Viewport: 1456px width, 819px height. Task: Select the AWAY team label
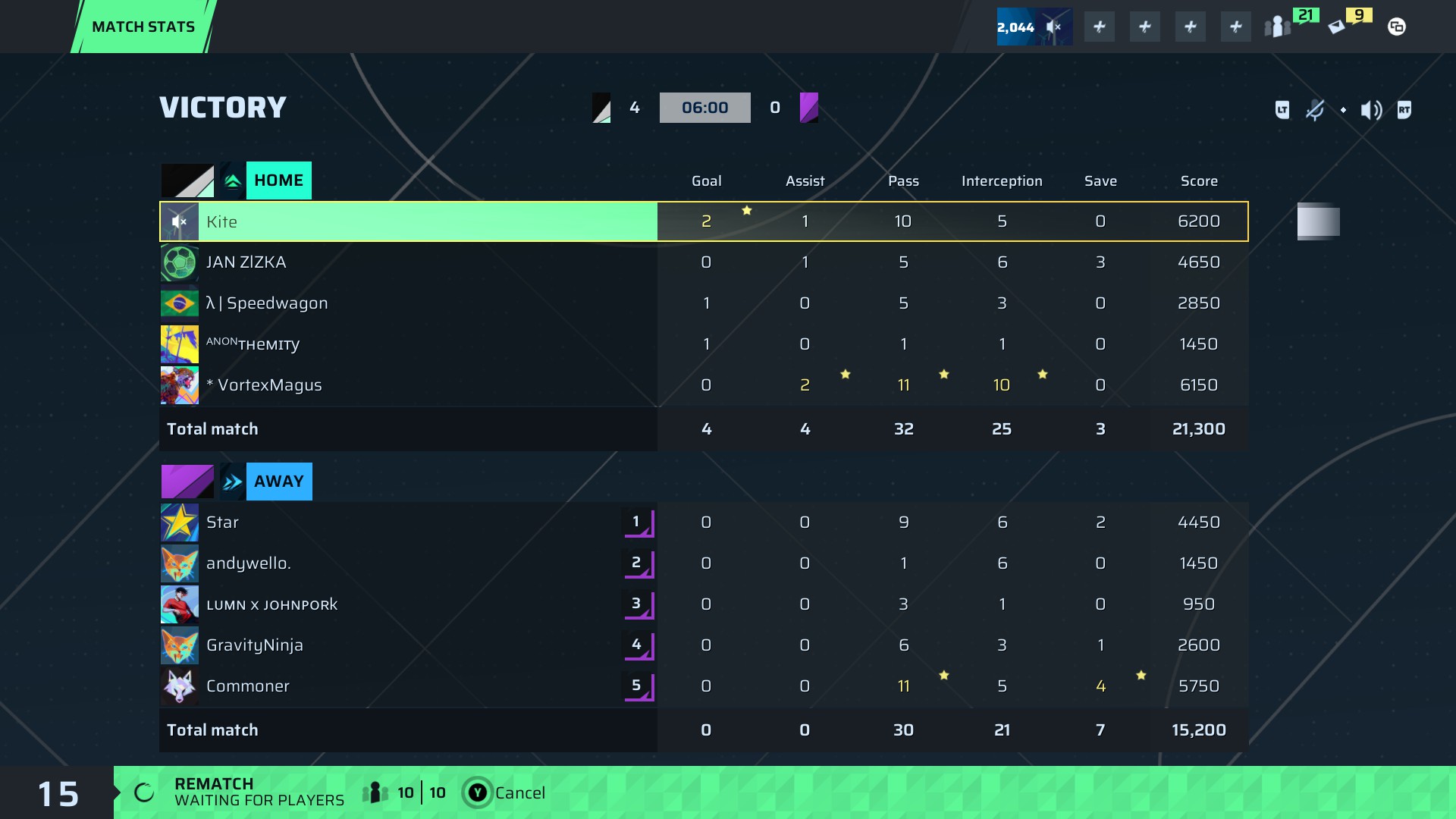tap(279, 482)
